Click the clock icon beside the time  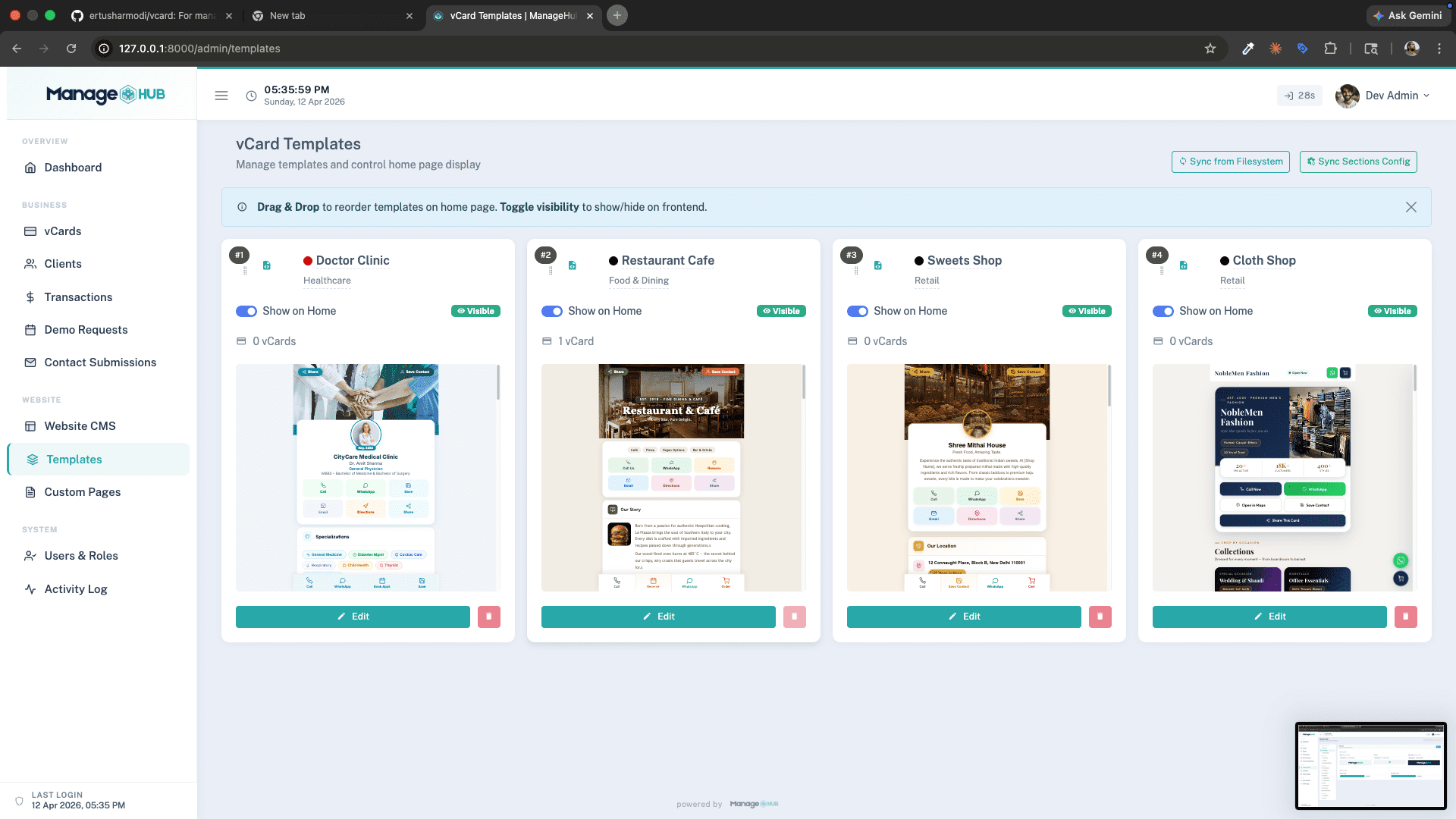(251, 96)
